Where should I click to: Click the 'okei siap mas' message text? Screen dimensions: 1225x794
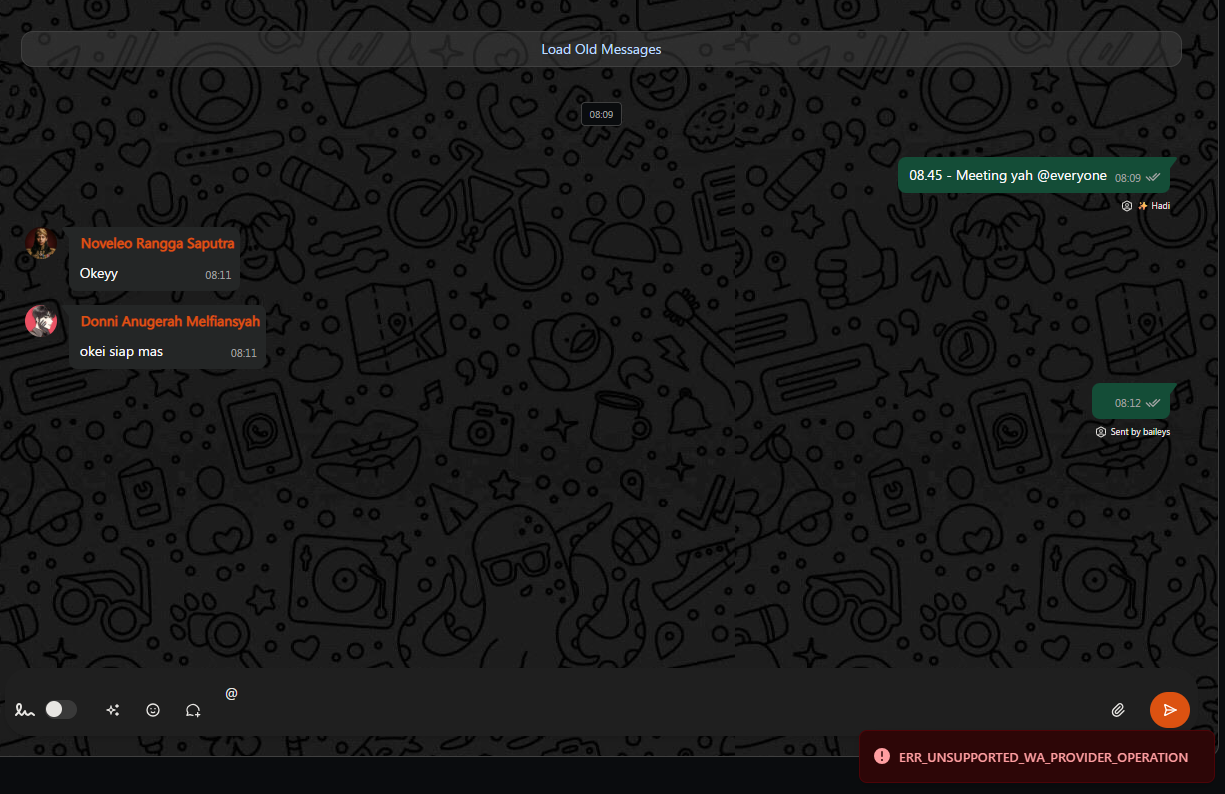[x=121, y=352]
